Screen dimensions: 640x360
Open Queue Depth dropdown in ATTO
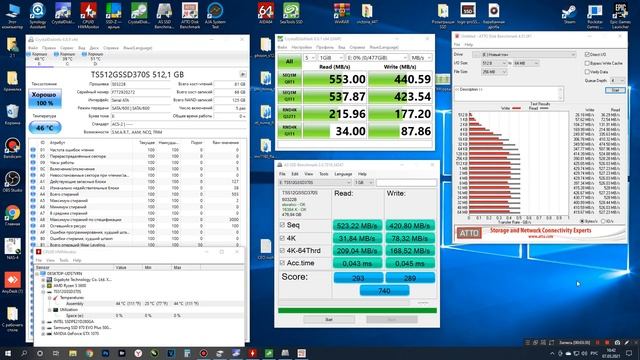(617, 80)
